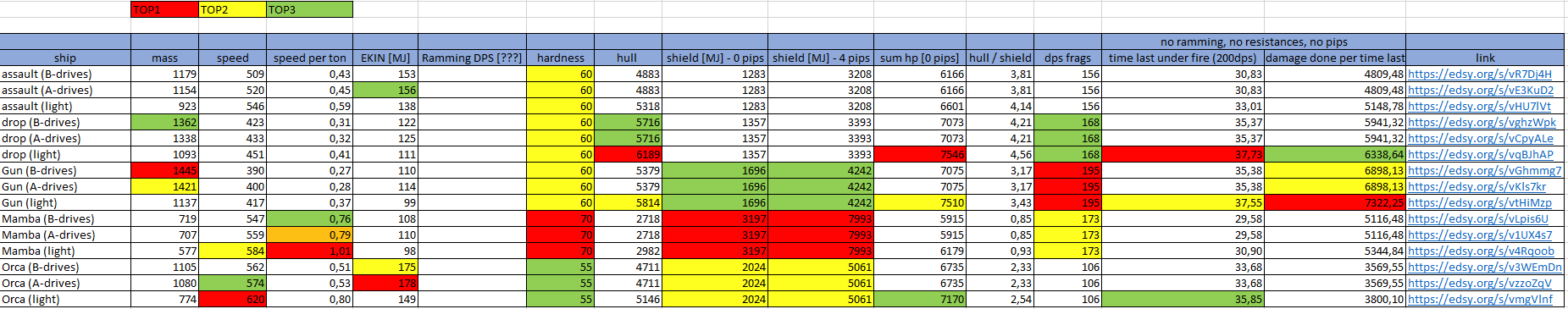The width and height of the screenshot is (1568, 309).
Task: Select the red 6189 hull cell
Action: 628,154
